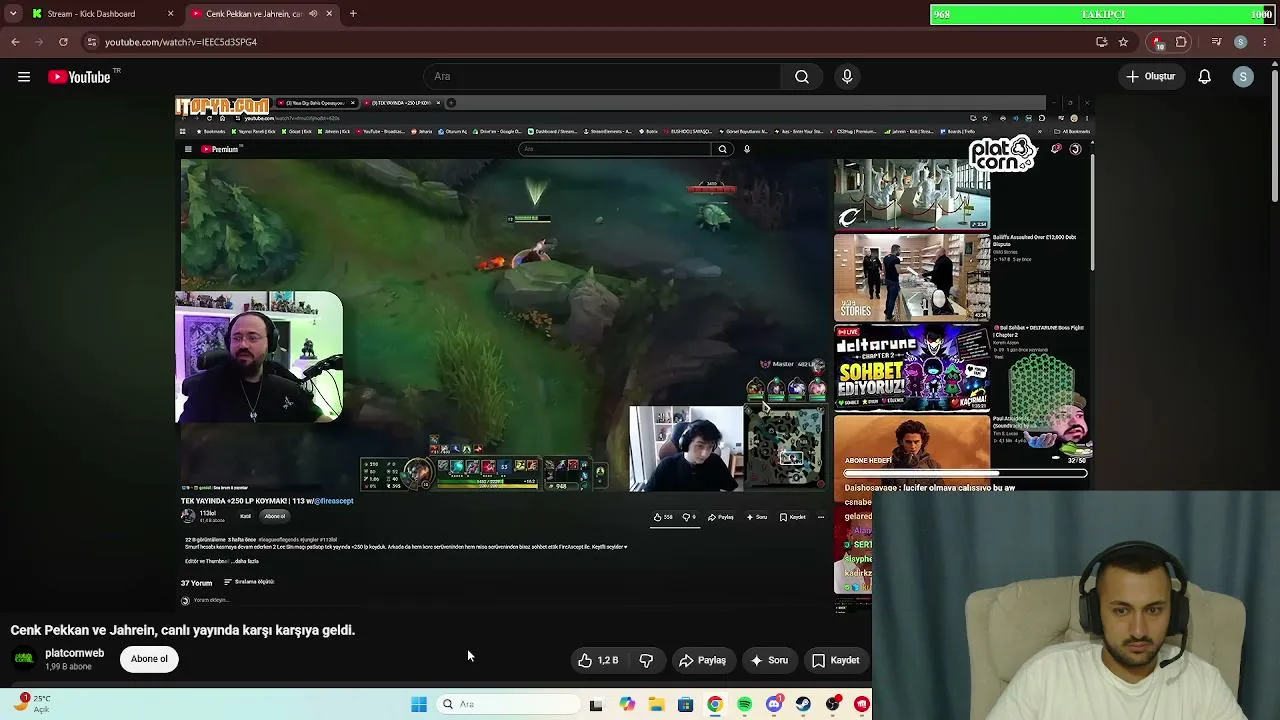Open the media controls icon in Chrome toolbar
1280x720 pixels.
(x=1216, y=42)
